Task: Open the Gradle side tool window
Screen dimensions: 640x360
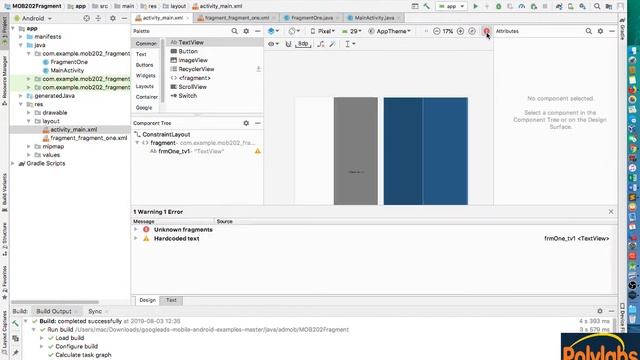Action: click(x=623, y=29)
